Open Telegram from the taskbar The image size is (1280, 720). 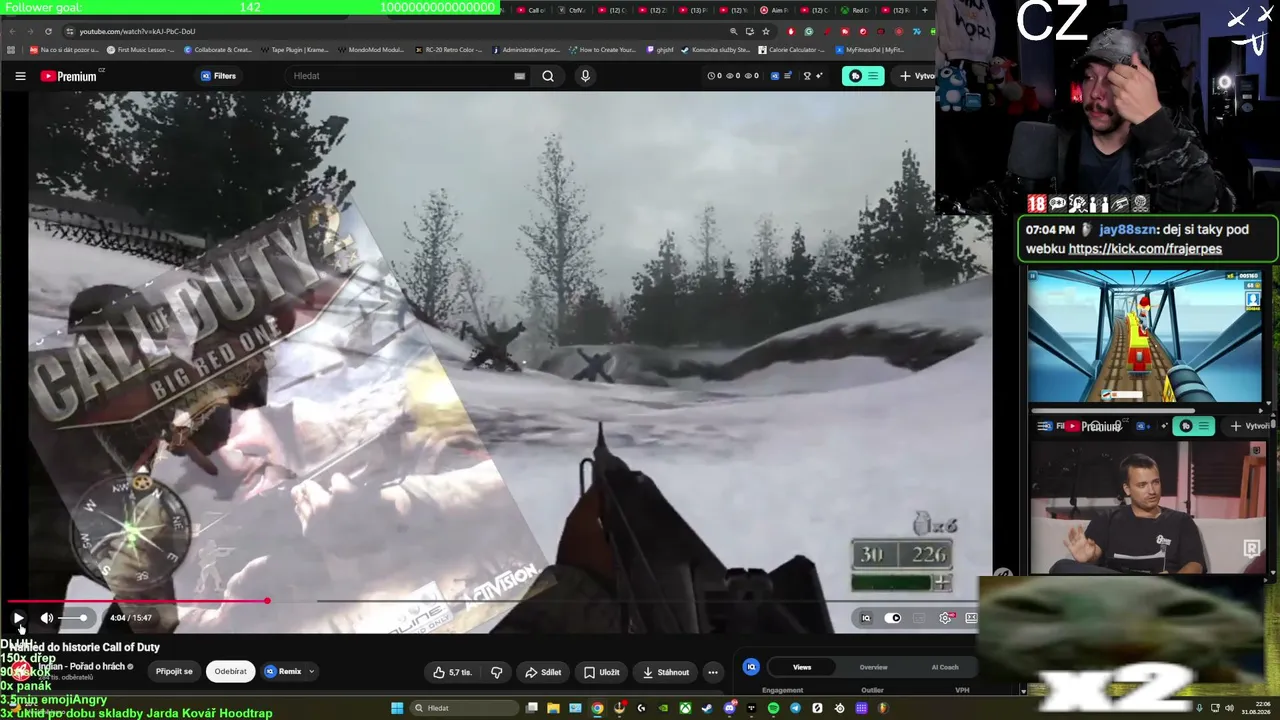click(795, 708)
